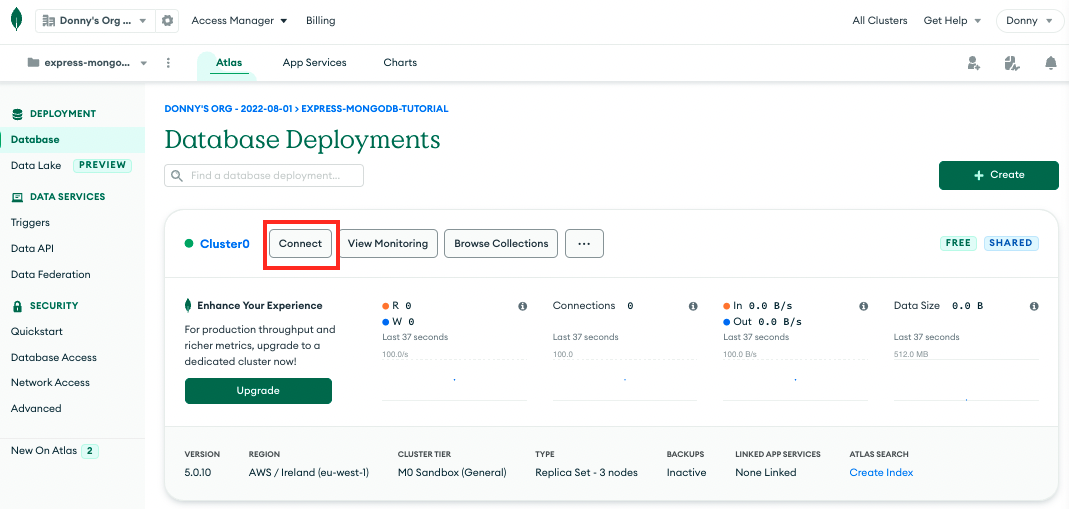Click the FREE badge
1069x509 pixels.
coord(958,243)
